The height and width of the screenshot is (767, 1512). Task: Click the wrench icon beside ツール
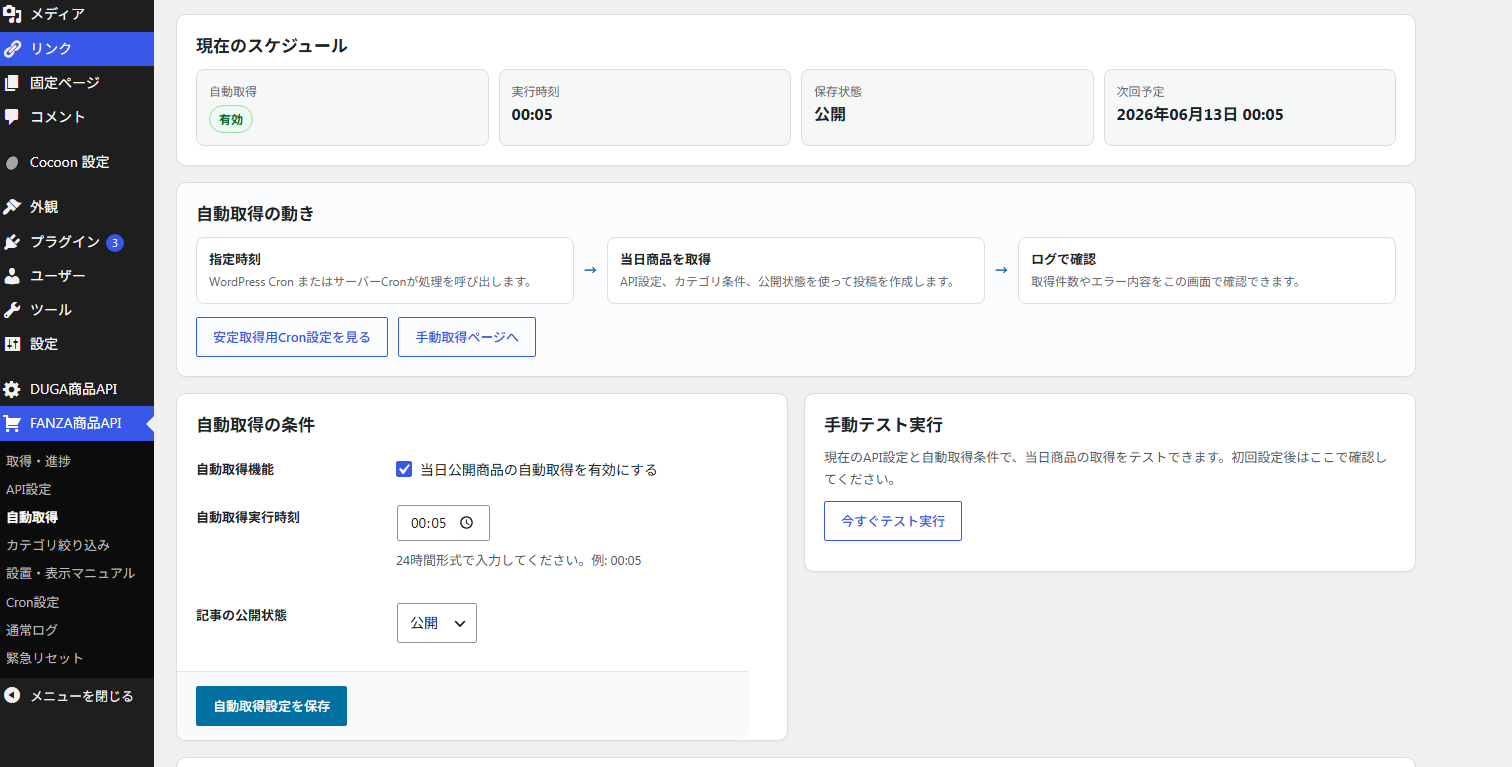click(12, 310)
